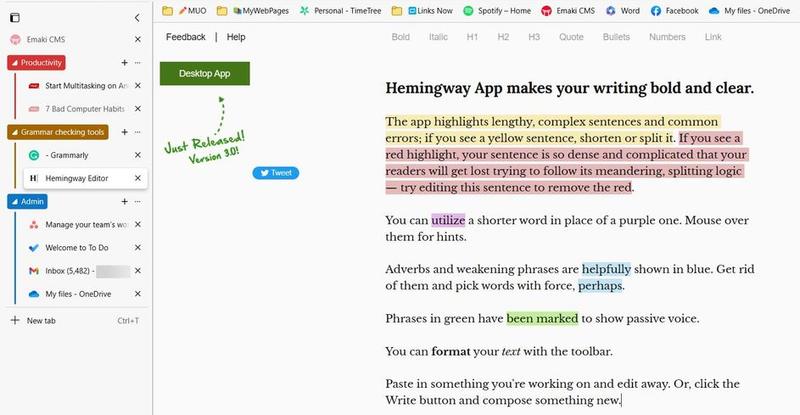
Task: Close the Start Multitasking tab
Action: point(138,86)
